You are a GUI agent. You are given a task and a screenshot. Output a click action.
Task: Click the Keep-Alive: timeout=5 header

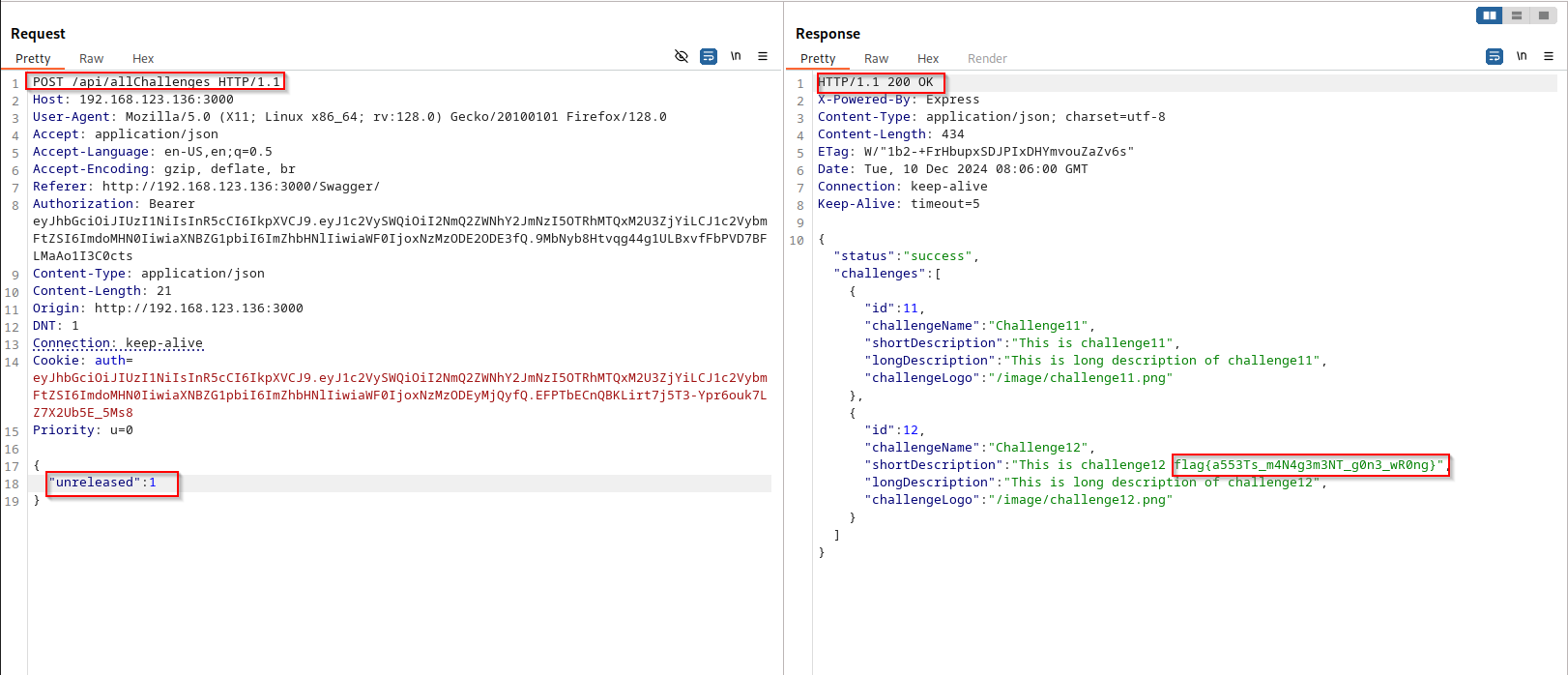(x=898, y=204)
